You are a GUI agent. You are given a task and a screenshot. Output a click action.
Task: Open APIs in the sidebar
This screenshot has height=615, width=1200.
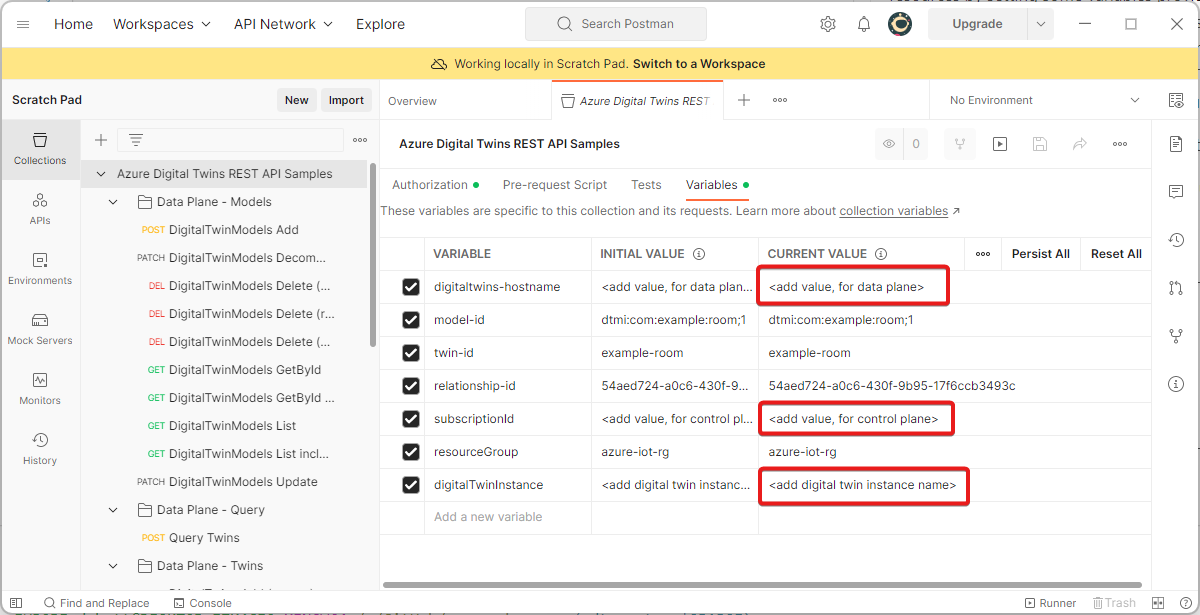point(40,209)
